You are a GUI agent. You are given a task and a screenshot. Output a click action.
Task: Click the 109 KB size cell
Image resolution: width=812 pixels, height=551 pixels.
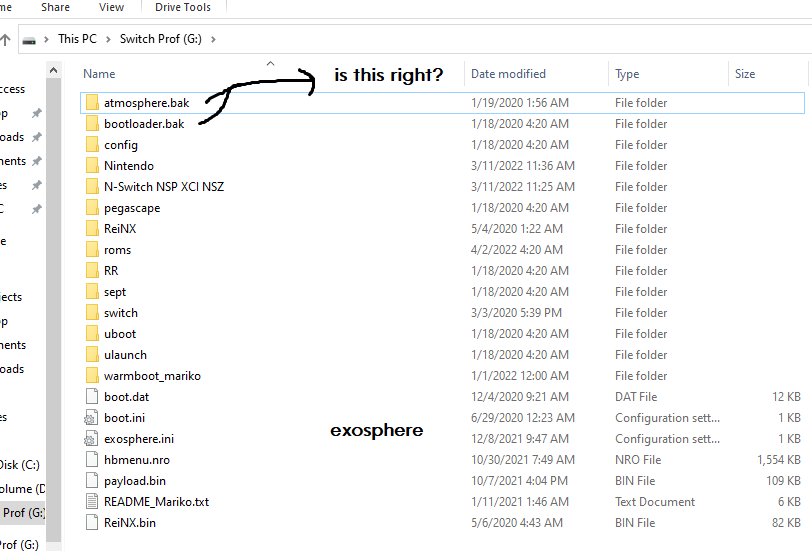click(784, 481)
